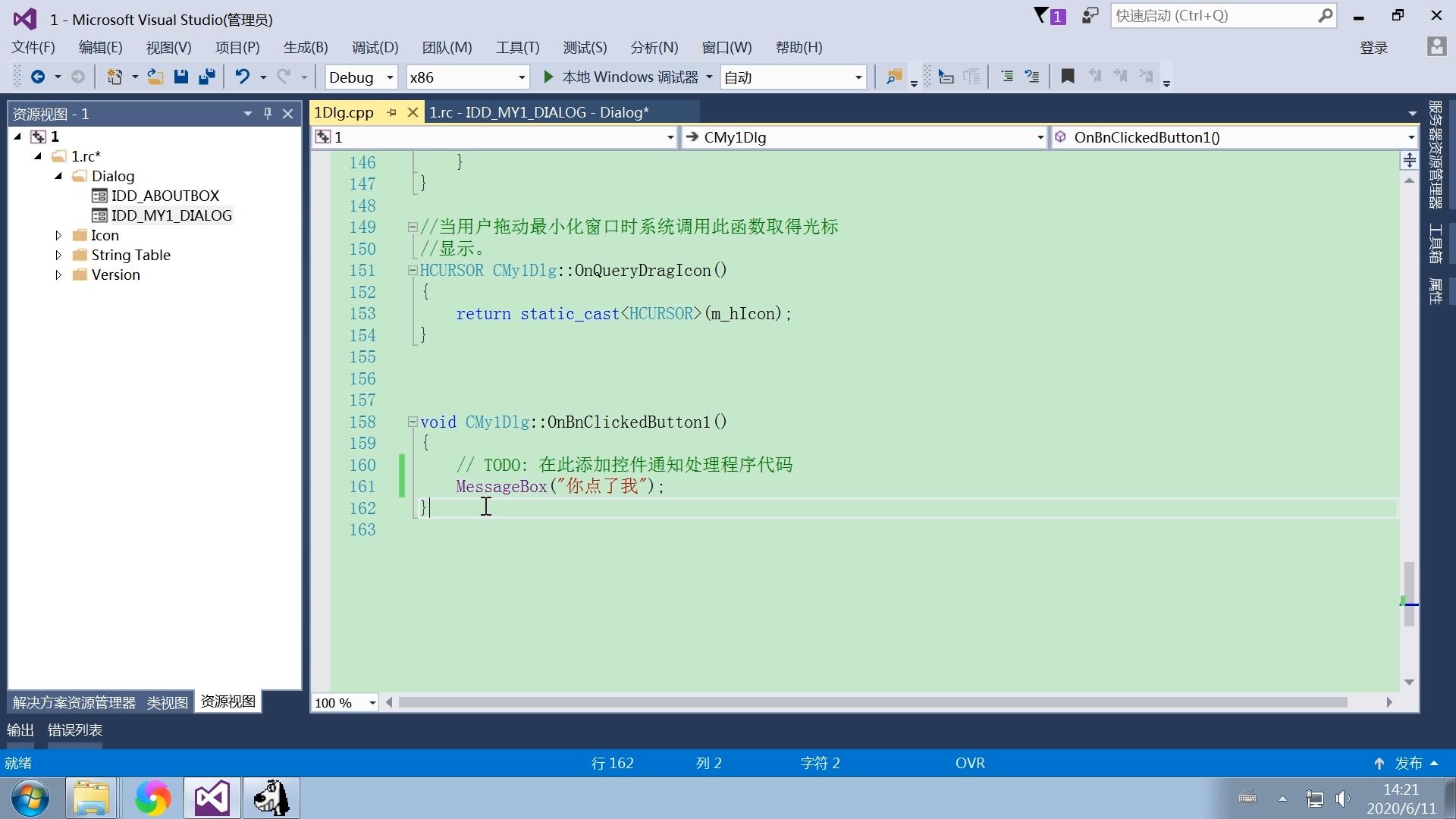Click the Start Debugging play button
The height and width of the screenshot is (819, 1456).
[x=549, y=77]
